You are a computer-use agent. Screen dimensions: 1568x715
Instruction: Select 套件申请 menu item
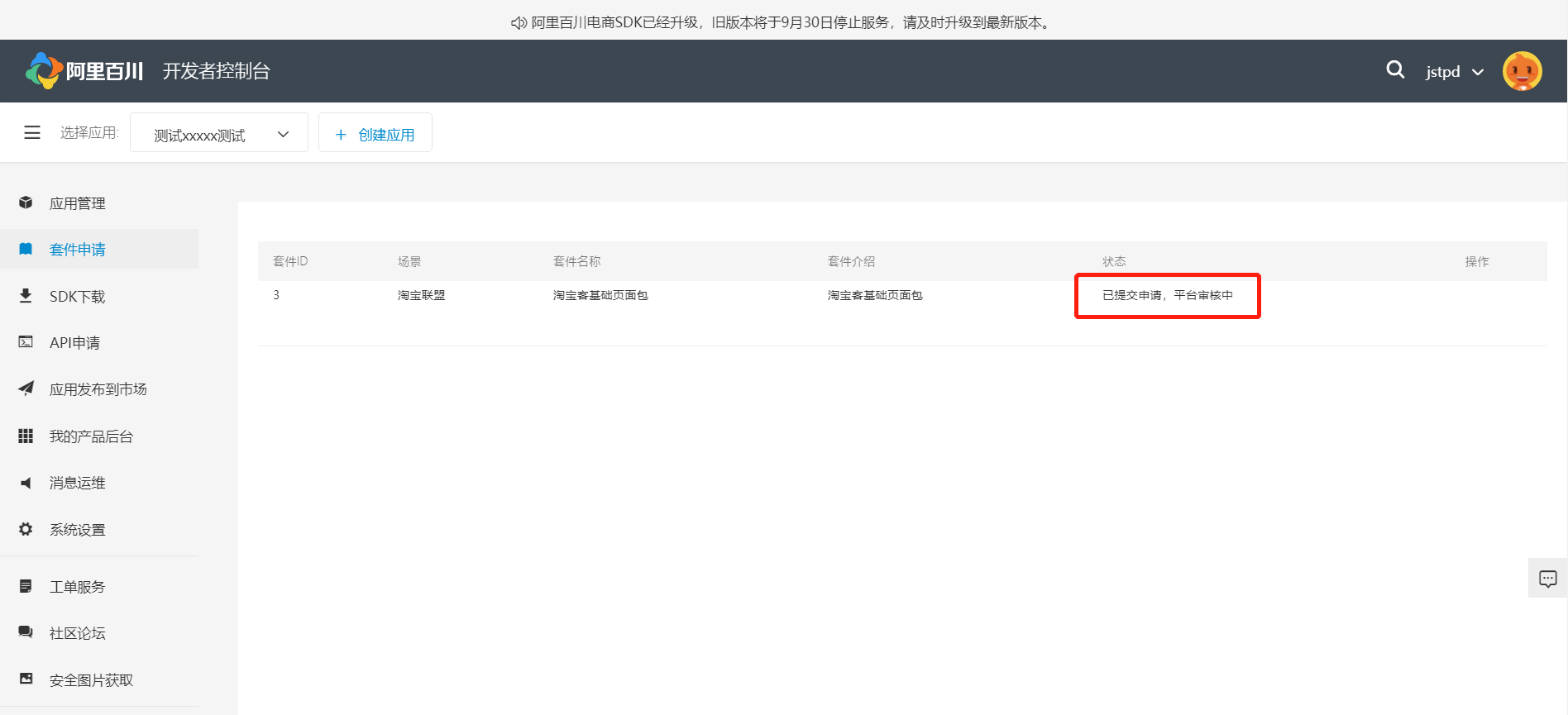click(x=99, y=249)
